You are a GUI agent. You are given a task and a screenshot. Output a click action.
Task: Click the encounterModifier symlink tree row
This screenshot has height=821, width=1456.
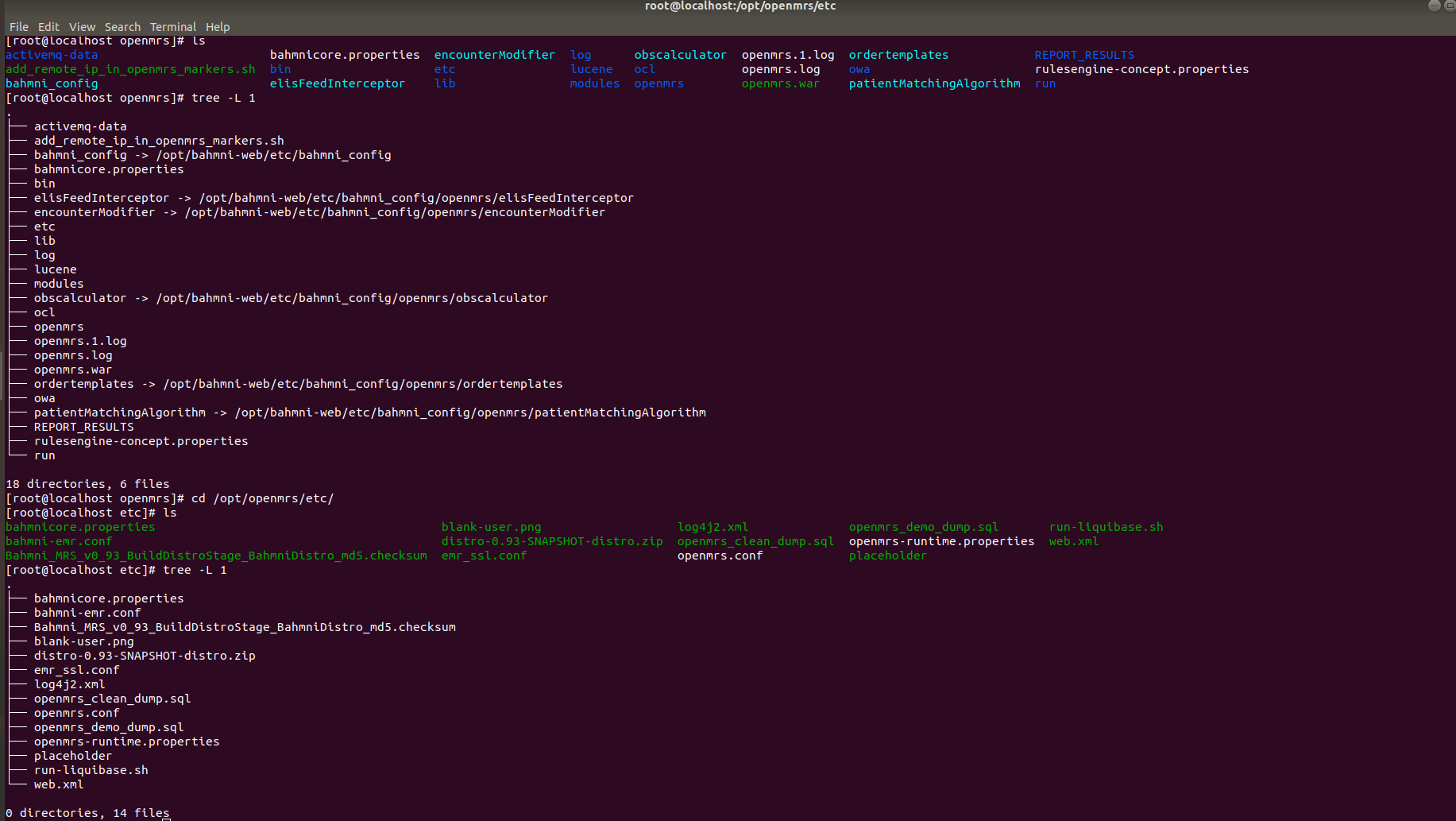[319, 212]
